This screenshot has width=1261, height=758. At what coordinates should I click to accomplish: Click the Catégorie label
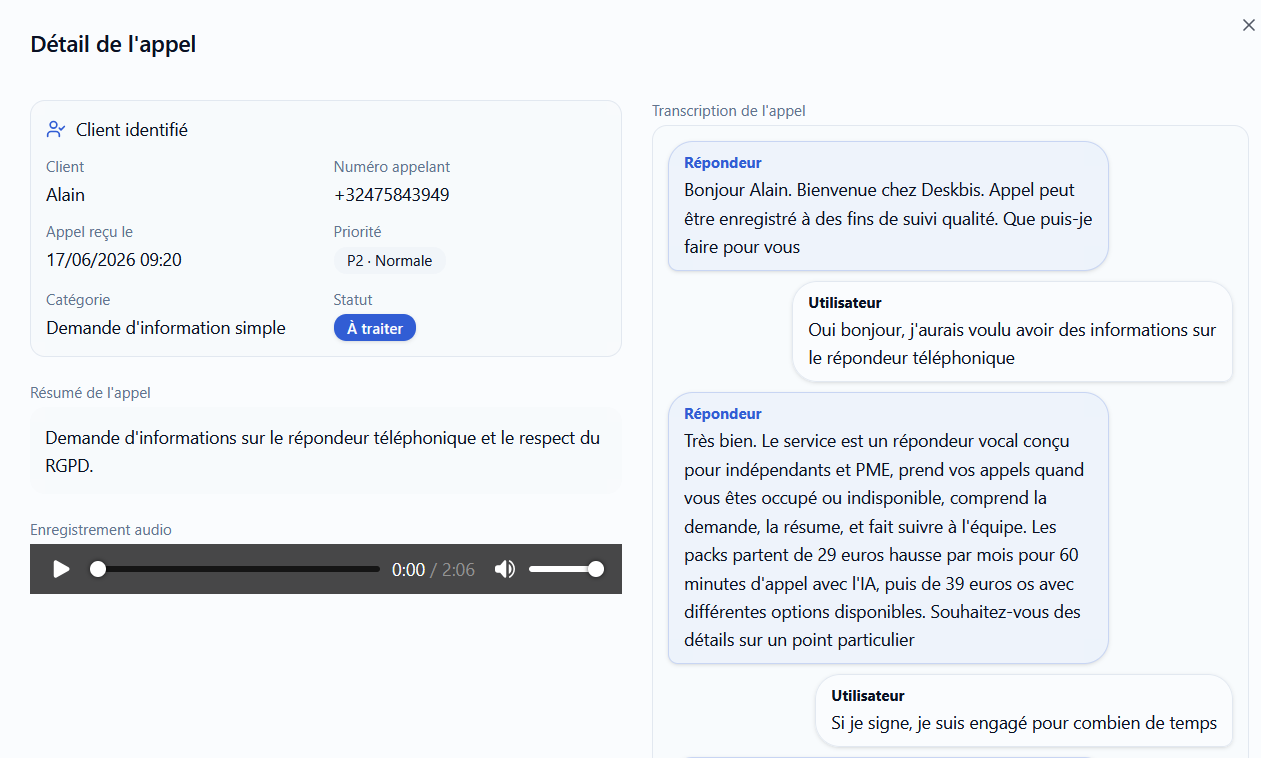78,300
